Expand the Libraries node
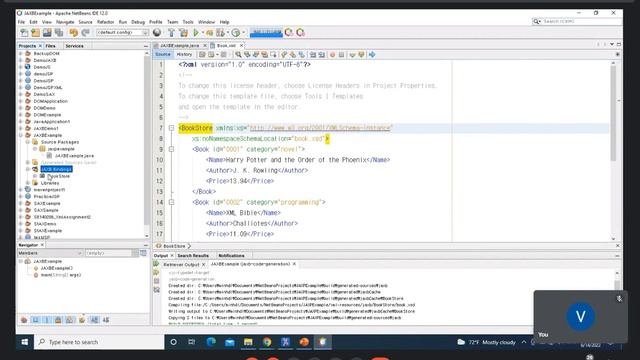The width and height of the screenshot is (640, 360). 28,183
